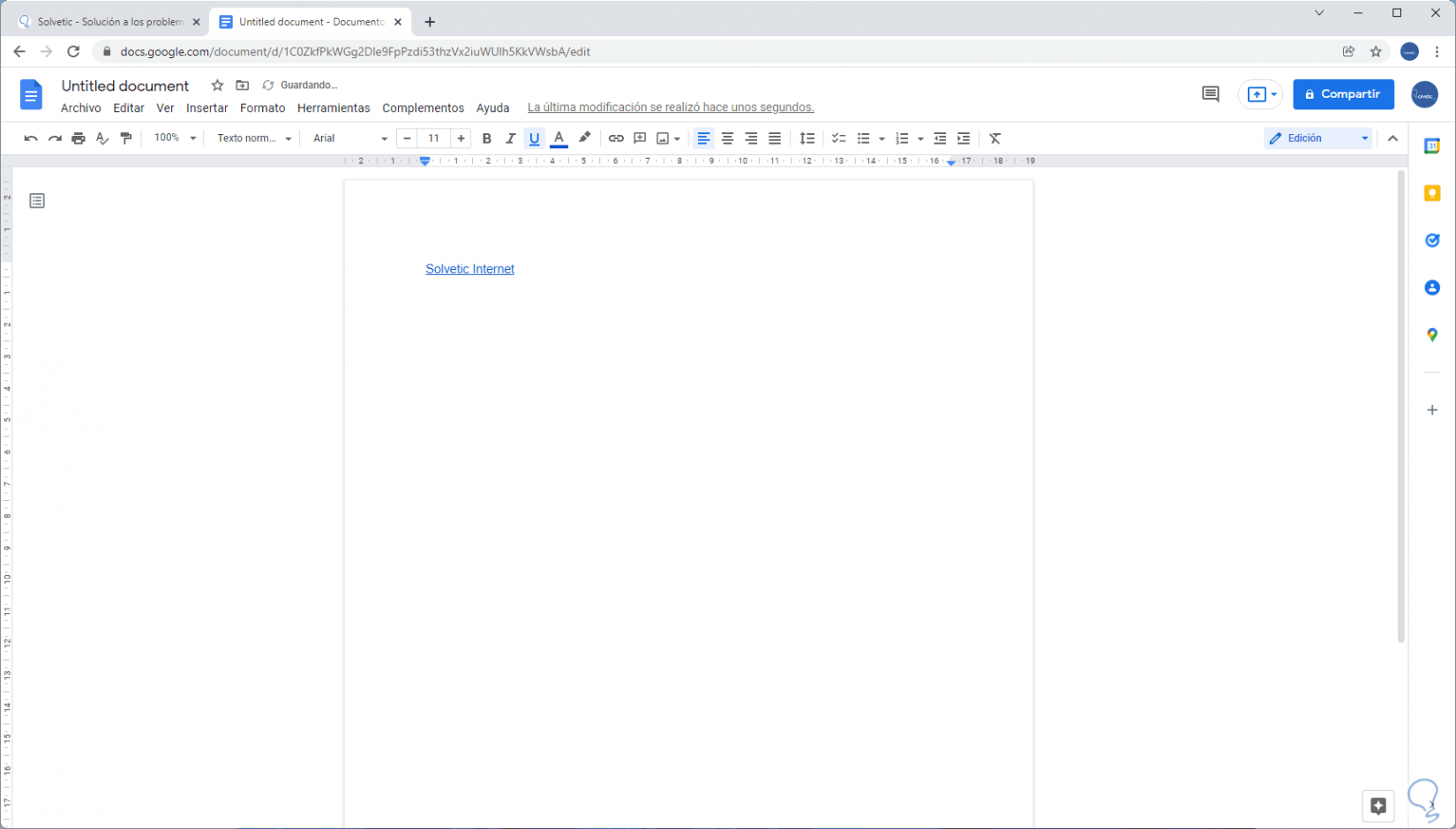Add a comment using the toolbar comment icon

(x=640, y=138)
